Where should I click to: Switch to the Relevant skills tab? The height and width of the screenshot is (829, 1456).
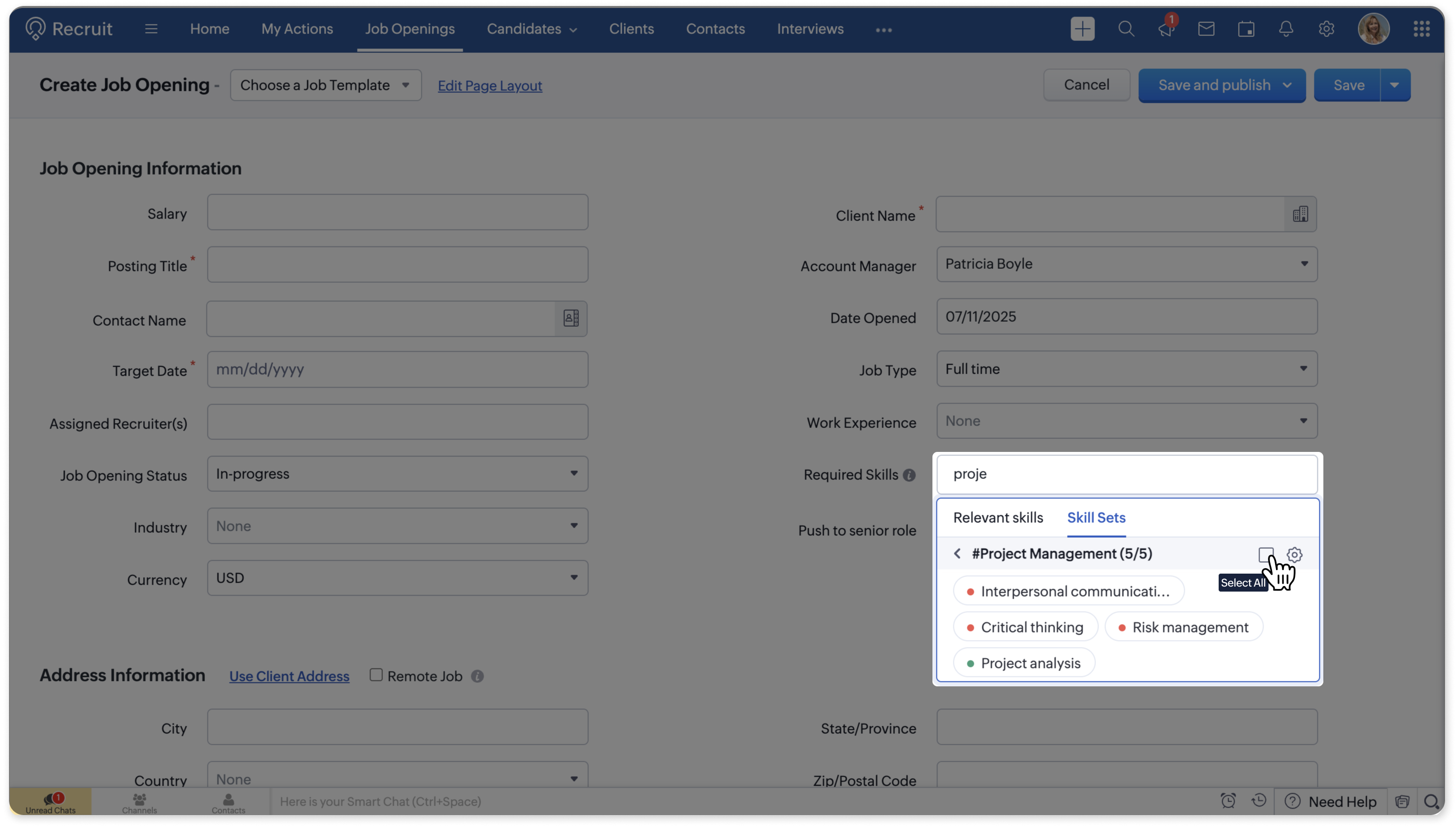tap(998, 518)
